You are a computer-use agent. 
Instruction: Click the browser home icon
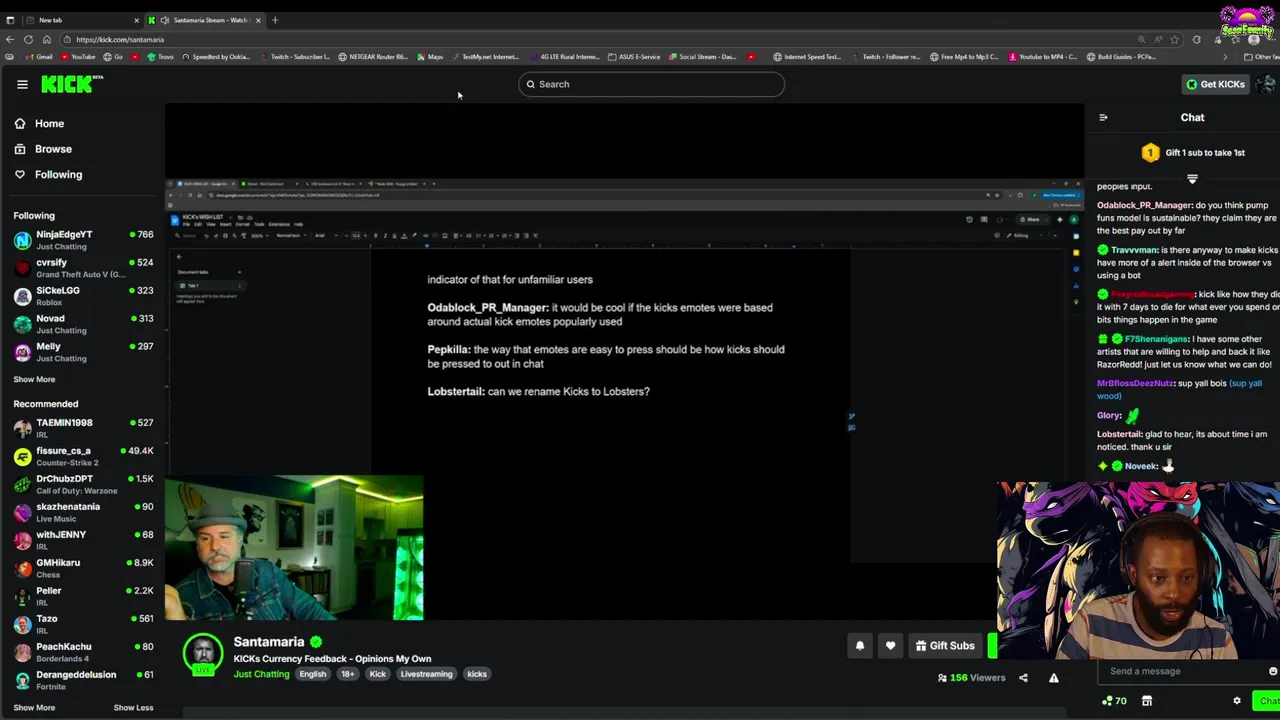46,40
